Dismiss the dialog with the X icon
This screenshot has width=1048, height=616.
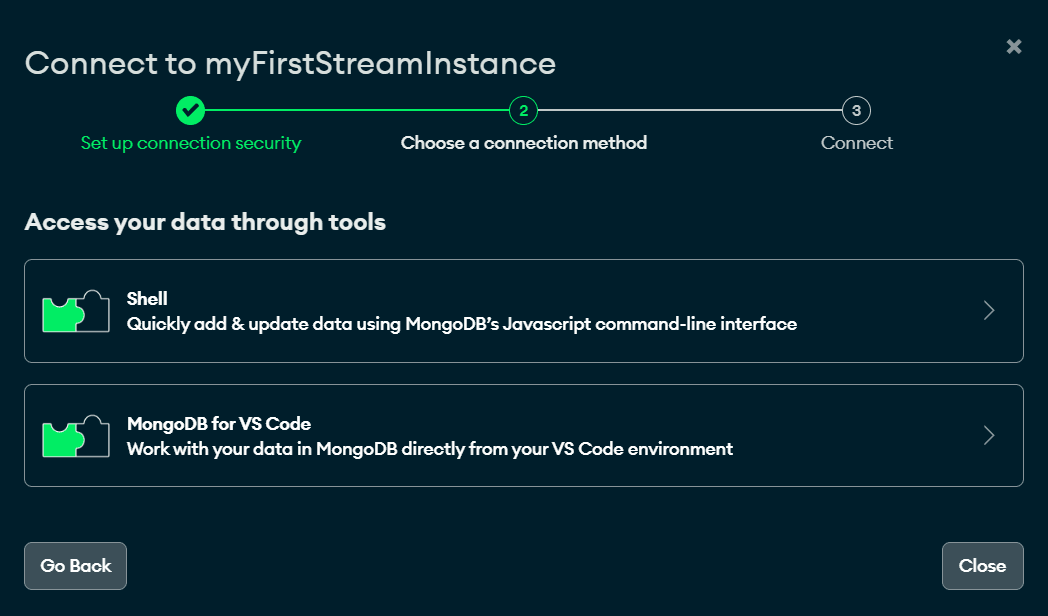[x=1014, y=46]
